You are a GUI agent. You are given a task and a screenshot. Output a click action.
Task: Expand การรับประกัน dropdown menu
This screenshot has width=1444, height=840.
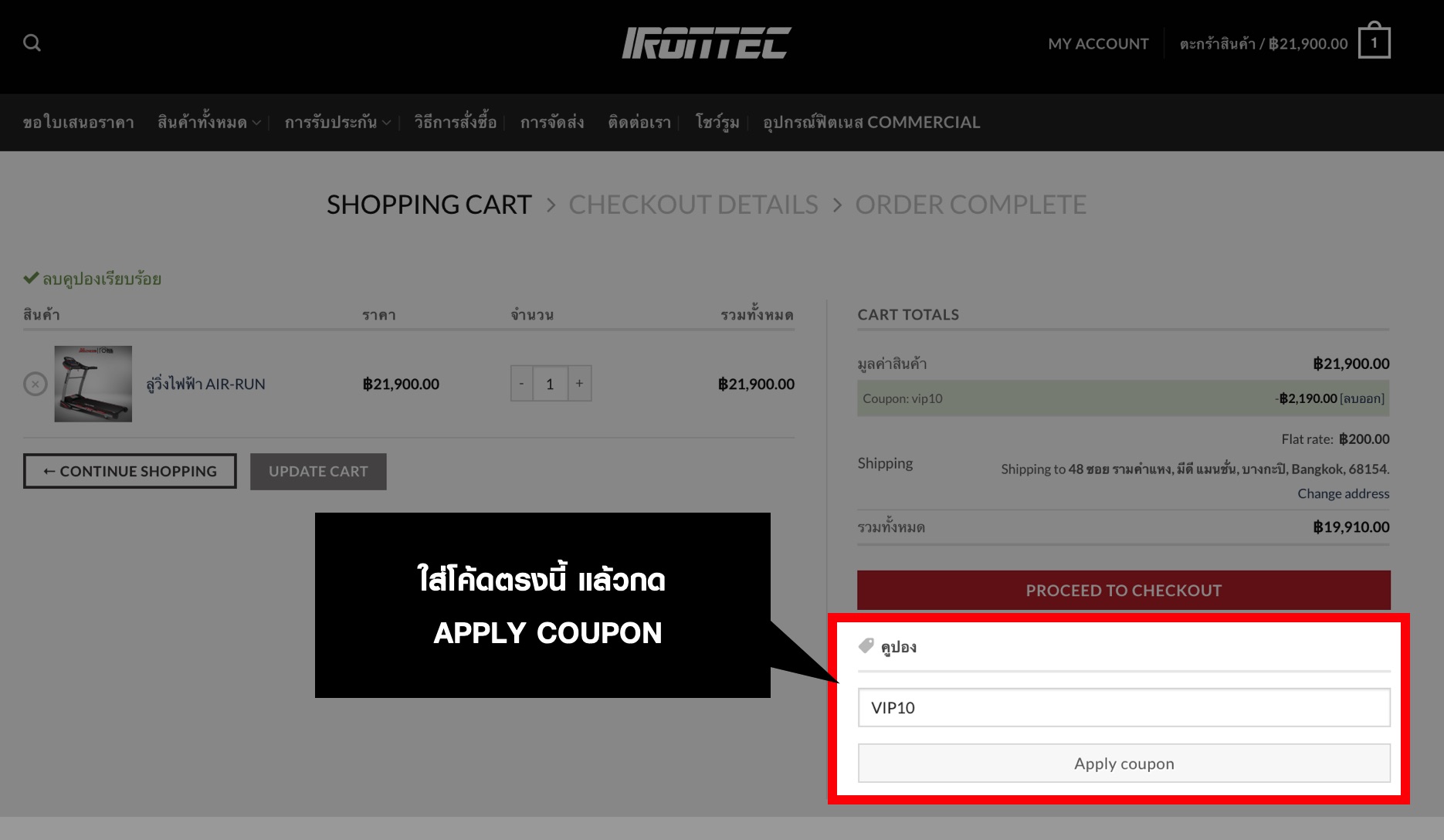click(x=337, y=123)
